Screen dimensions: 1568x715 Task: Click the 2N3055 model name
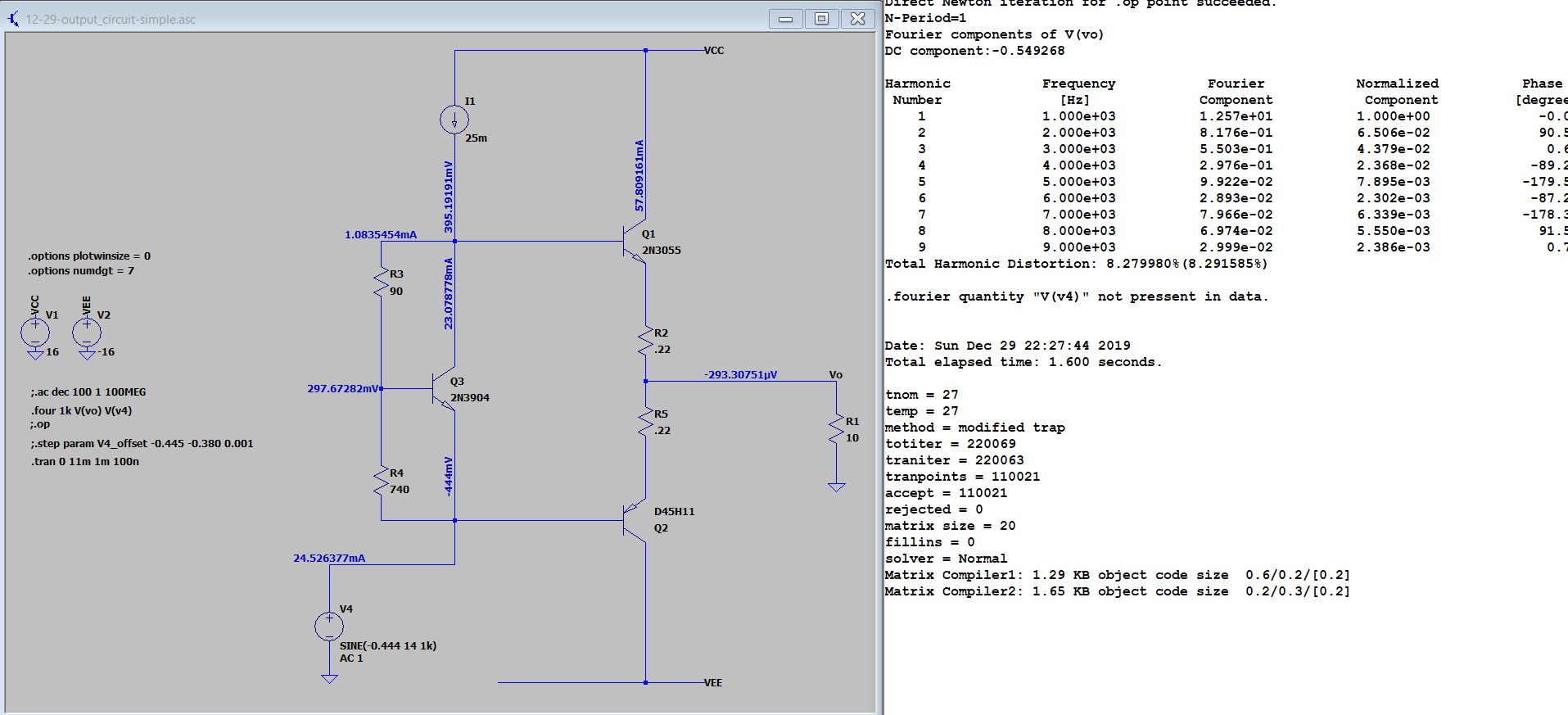(x=661, y=251)
